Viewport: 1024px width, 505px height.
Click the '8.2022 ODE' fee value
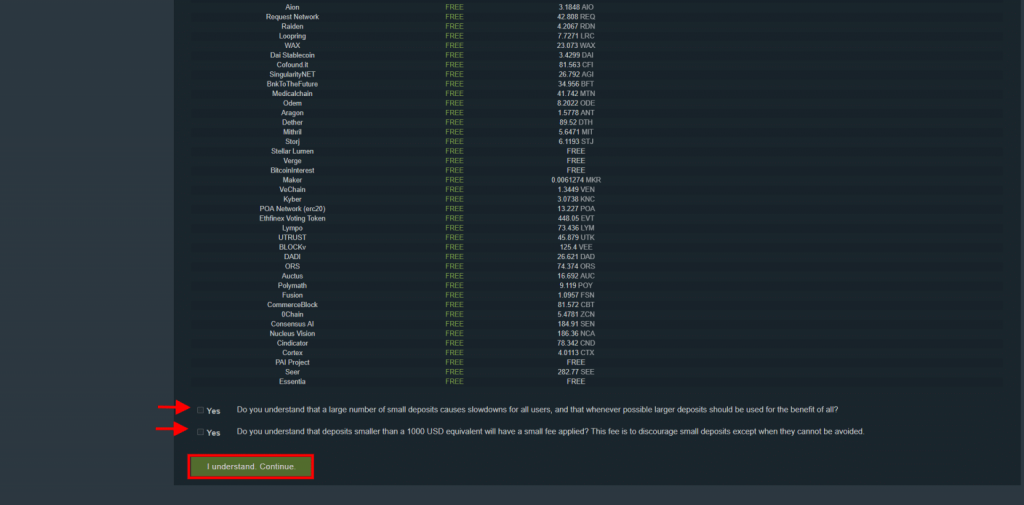(575, 103)
